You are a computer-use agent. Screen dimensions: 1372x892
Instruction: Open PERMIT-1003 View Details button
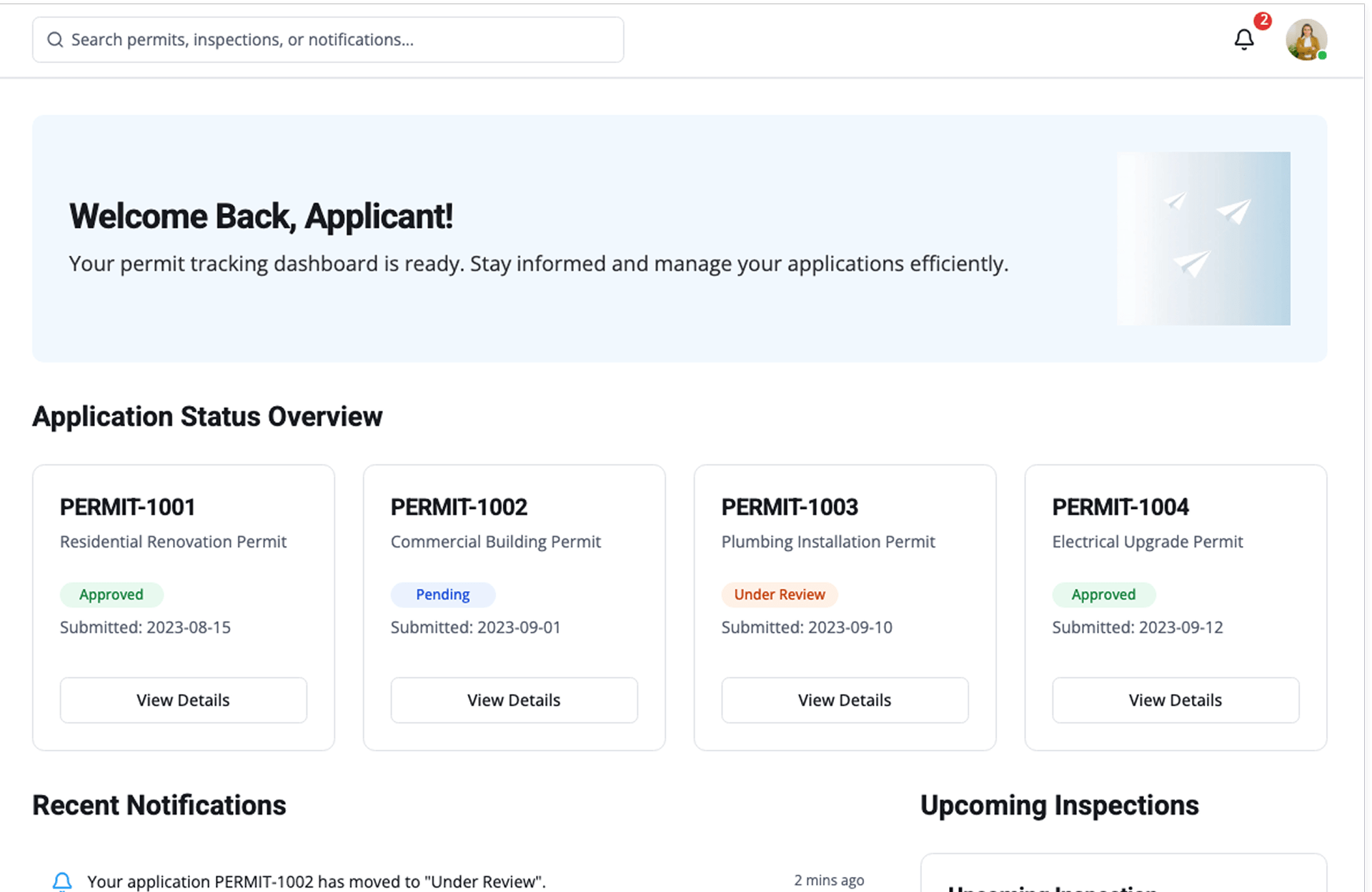click(x=845, y=700)
